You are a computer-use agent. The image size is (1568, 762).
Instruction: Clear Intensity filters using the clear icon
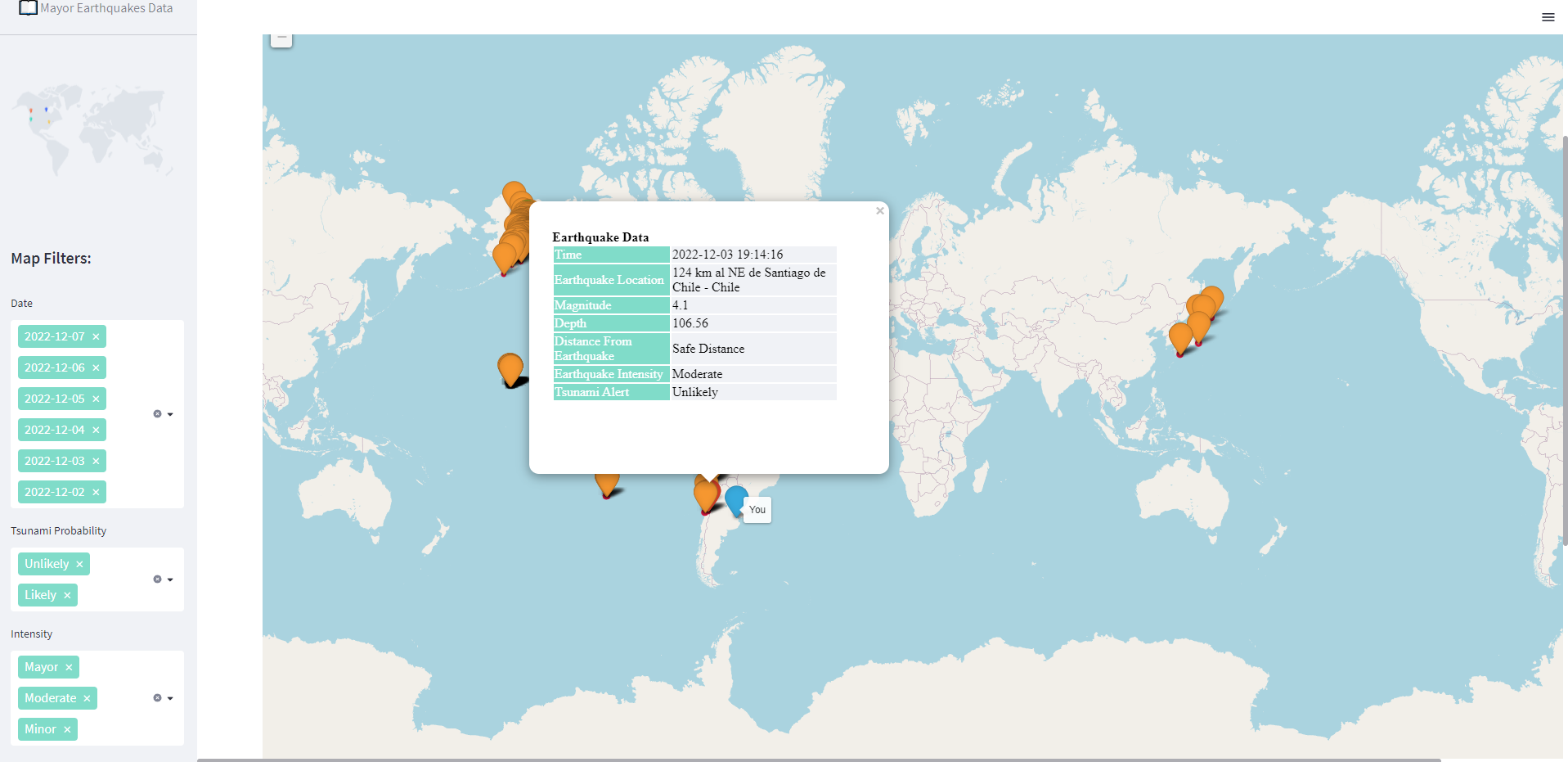tap(158, 697)
